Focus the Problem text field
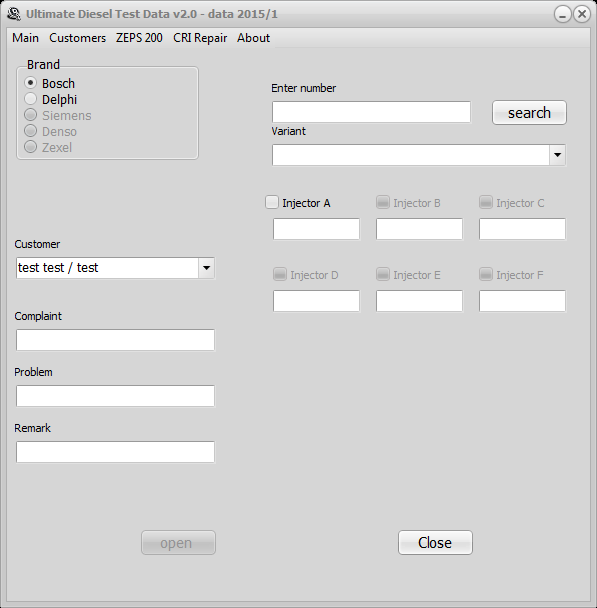This screenshot has height=608, width=597. coord(115,396)
